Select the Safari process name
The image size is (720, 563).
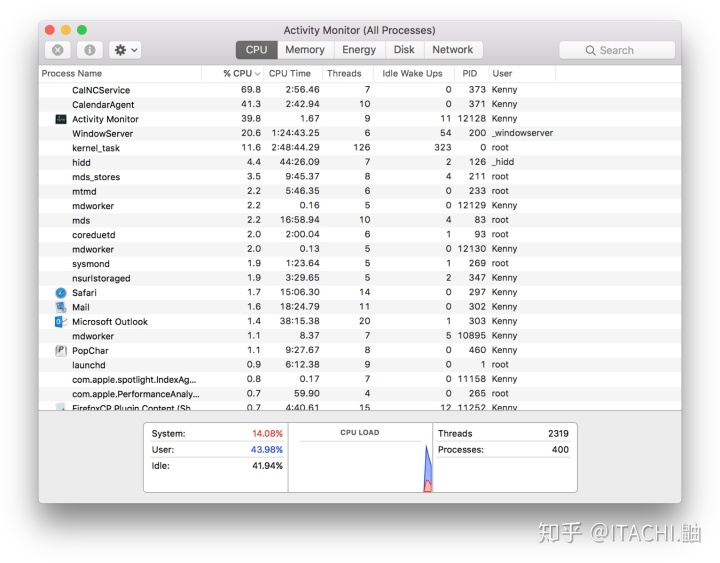click(x=84, y=293)
